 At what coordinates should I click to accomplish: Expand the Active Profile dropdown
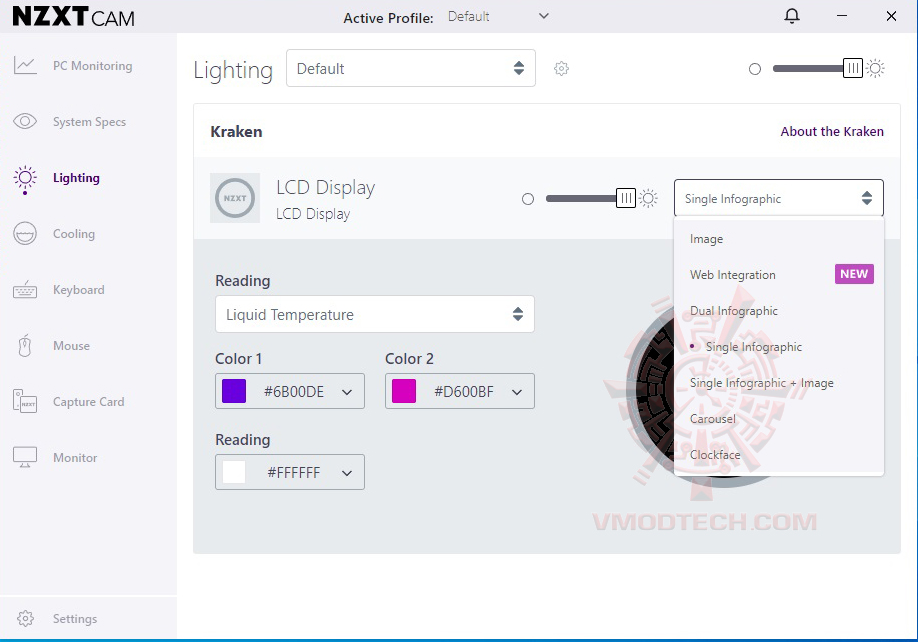[x=499, y=16]
